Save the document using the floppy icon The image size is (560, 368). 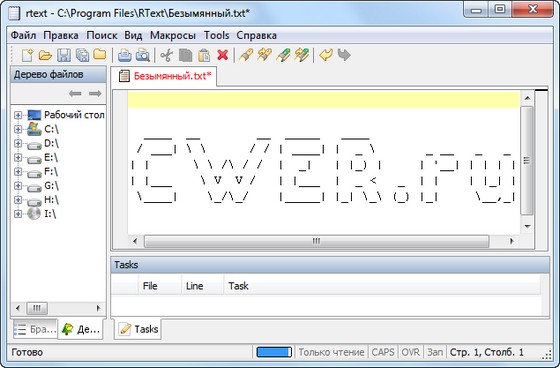coord(64,55)
